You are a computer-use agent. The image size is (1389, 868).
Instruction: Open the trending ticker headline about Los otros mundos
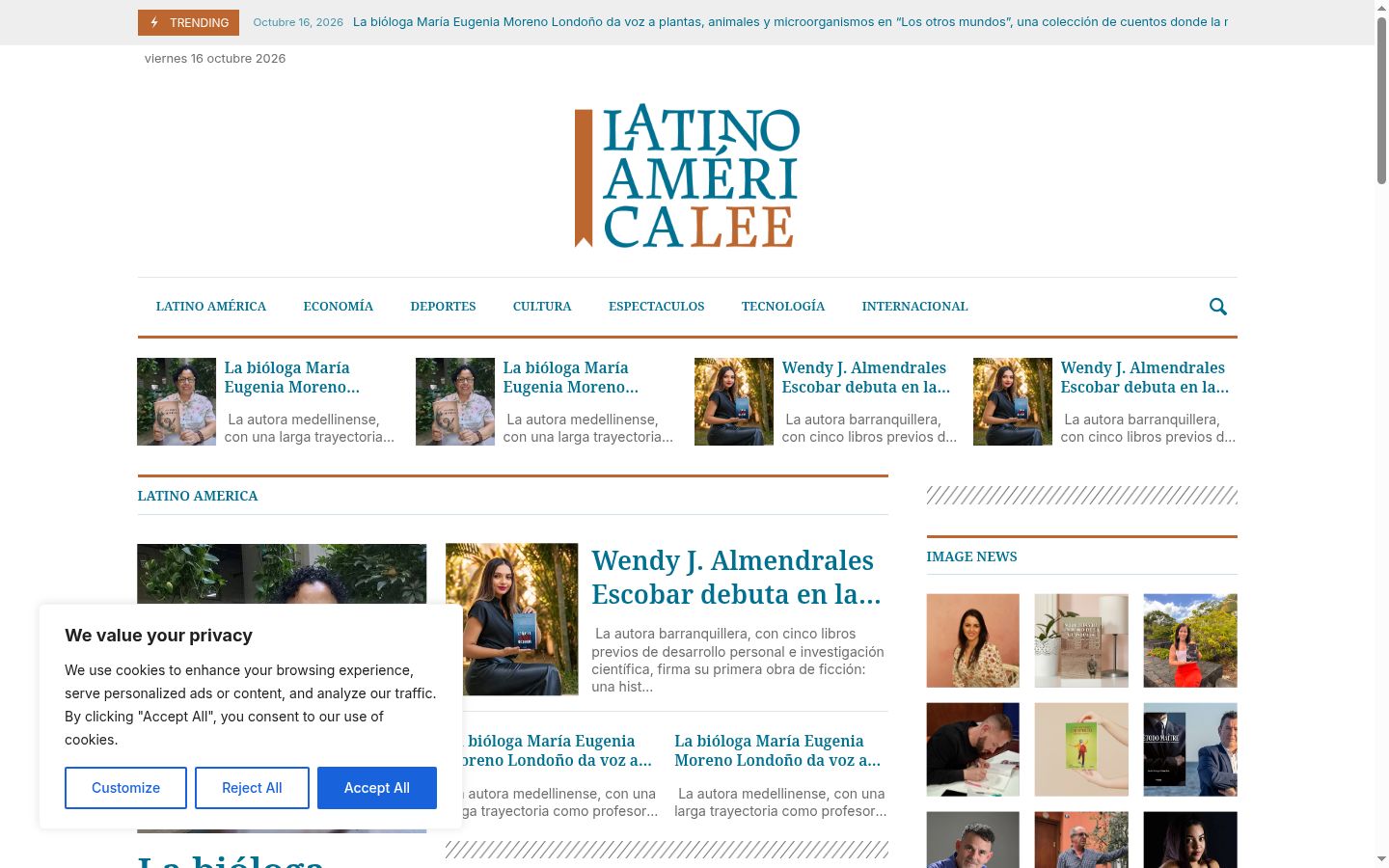pos(790,22)
